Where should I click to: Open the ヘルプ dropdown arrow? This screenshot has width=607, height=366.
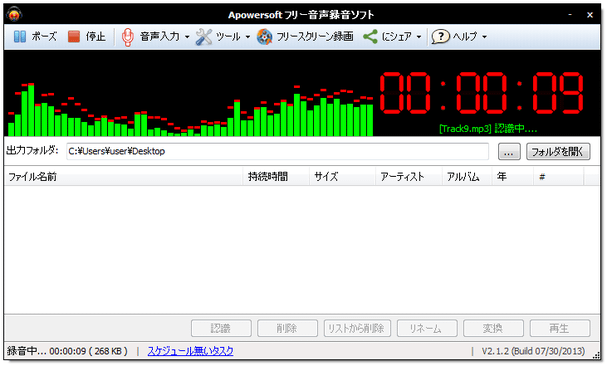pyautogui.click(x=484, y=37)
